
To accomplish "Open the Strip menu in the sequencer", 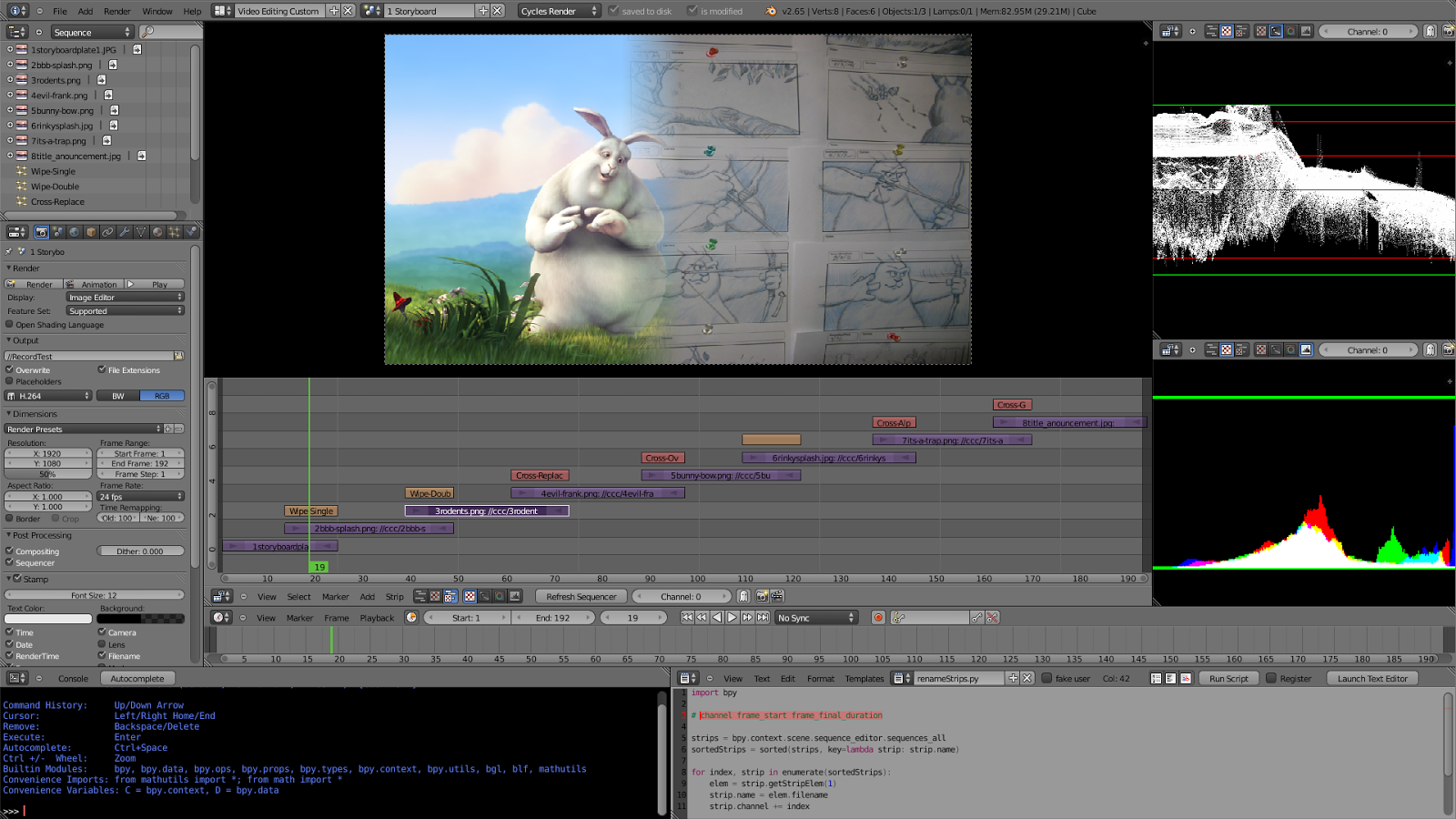I will 395,597.
